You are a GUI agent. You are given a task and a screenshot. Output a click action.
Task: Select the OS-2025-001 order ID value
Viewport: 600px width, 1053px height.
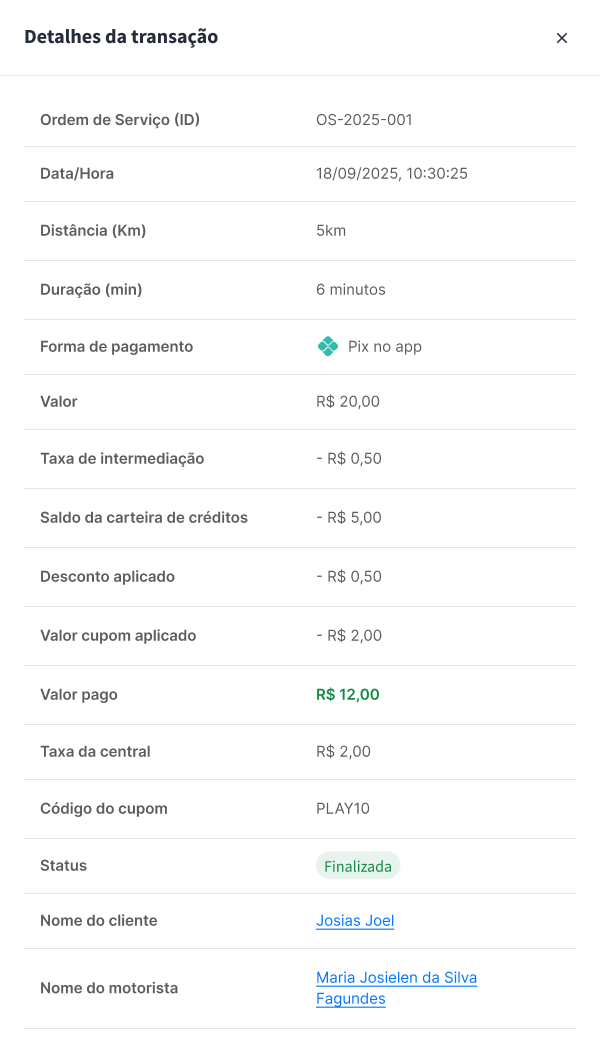pos(364,120)
